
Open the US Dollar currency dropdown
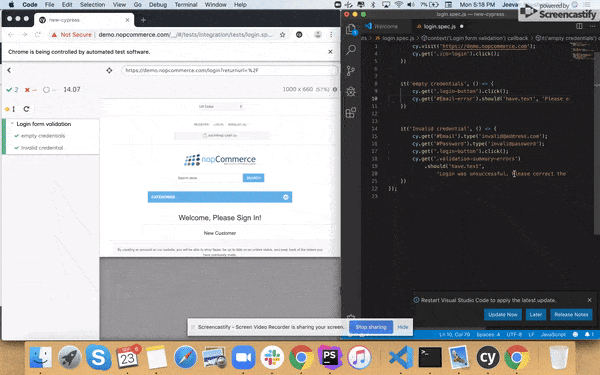point(220,106)
